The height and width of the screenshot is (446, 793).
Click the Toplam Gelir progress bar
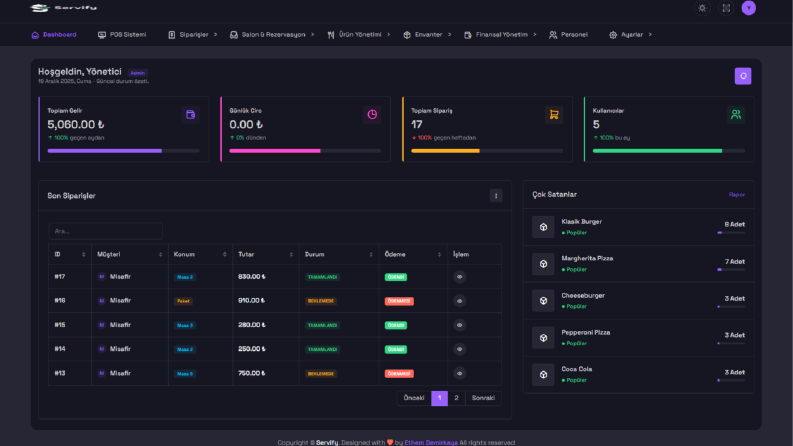(x=123, y=151)
